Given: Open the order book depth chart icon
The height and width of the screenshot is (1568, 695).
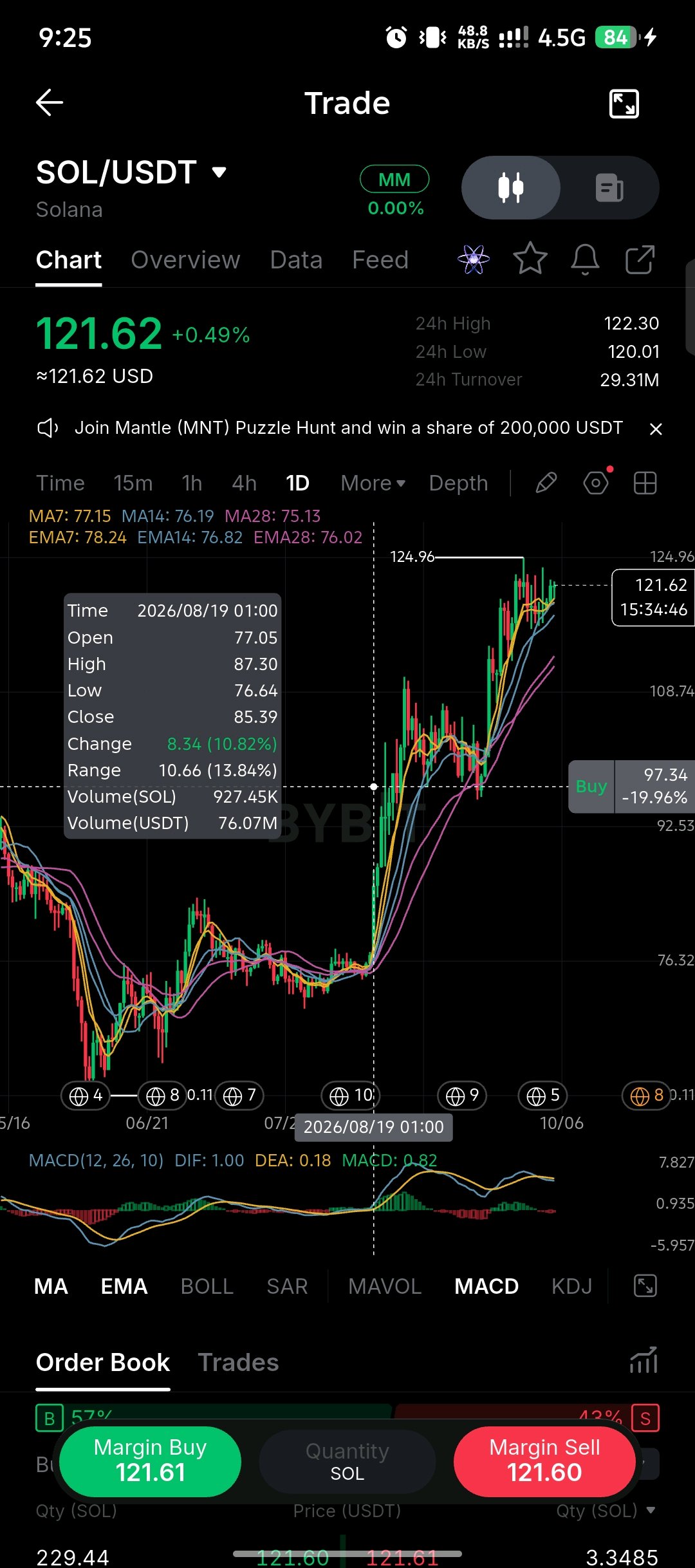Looking at the screenshot, I should pyautogui.click(x=644, y=1361).
